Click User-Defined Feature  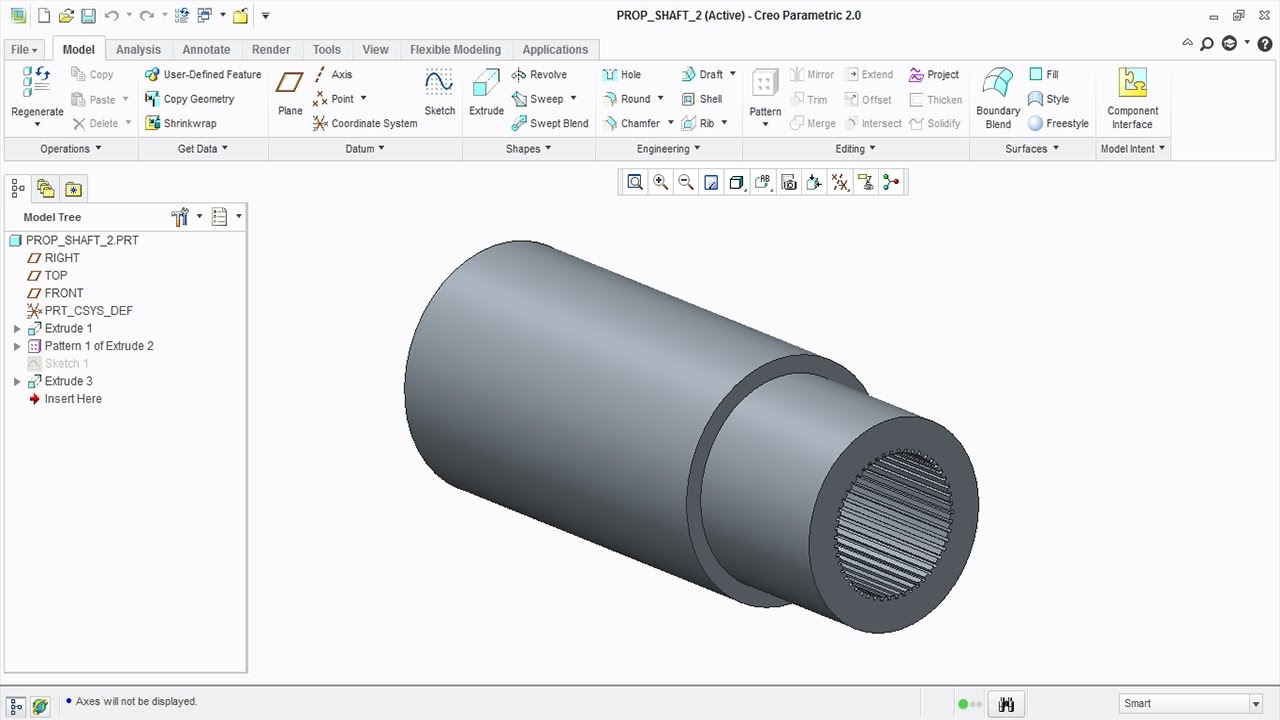point(203,74)
